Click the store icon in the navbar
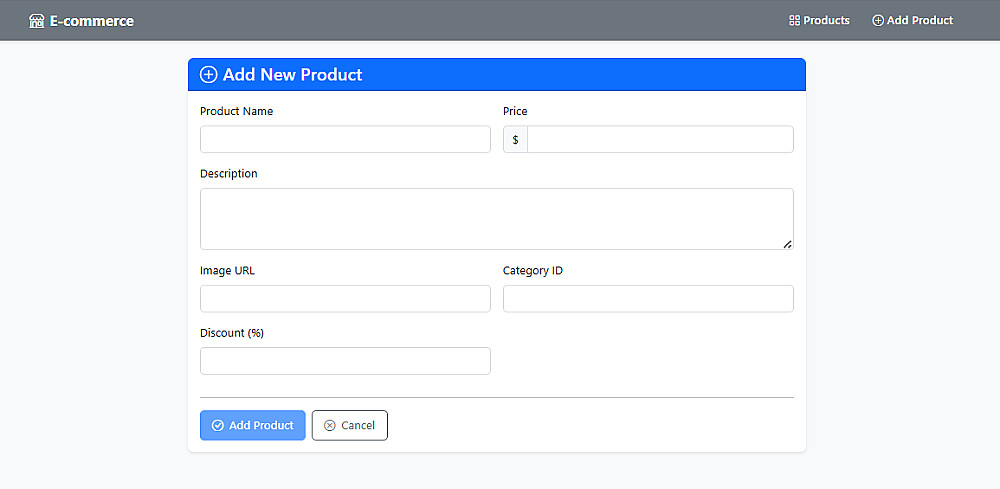Viewport: 1000px width, 489px height. 37,21
